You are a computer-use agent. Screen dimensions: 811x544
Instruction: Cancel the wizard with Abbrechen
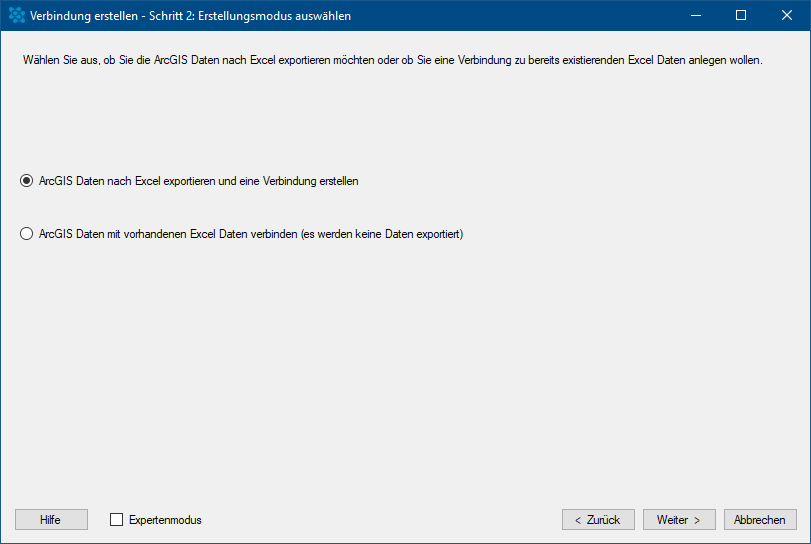click(760, 520)
